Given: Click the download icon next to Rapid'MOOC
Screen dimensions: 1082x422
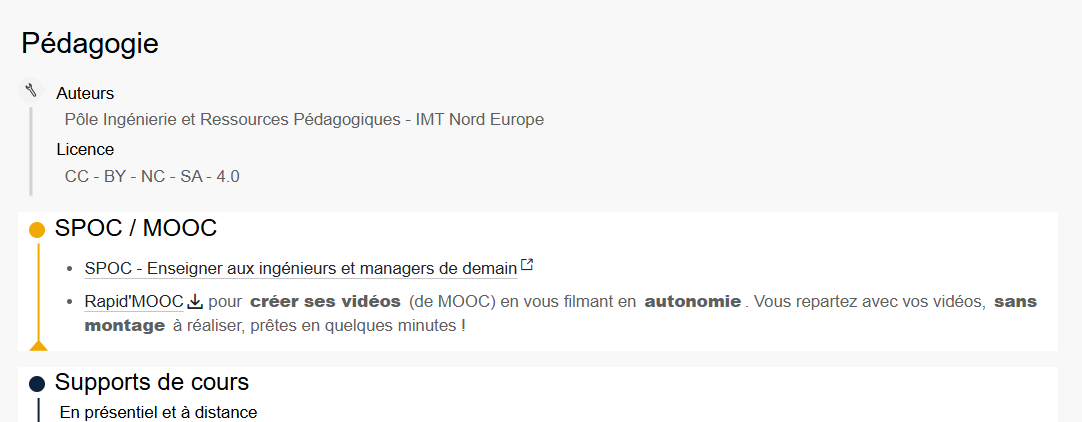Looking at the screenshot, I should tap(196, 301).
